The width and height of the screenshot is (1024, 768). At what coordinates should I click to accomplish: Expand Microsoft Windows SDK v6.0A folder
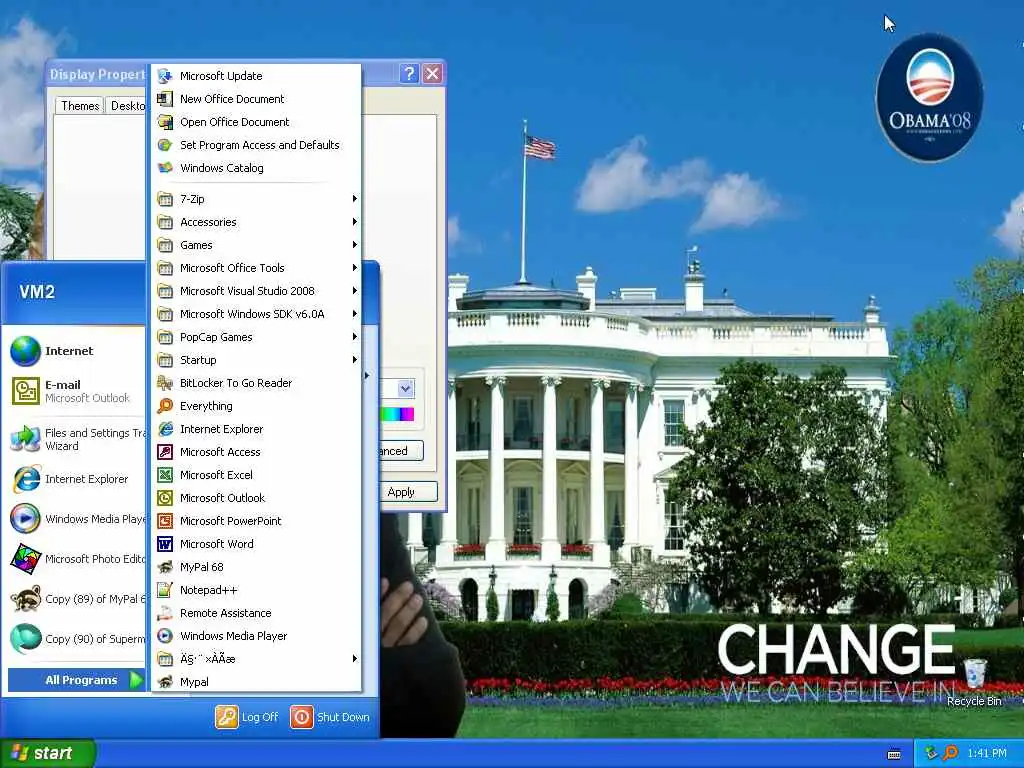point(256,313)
